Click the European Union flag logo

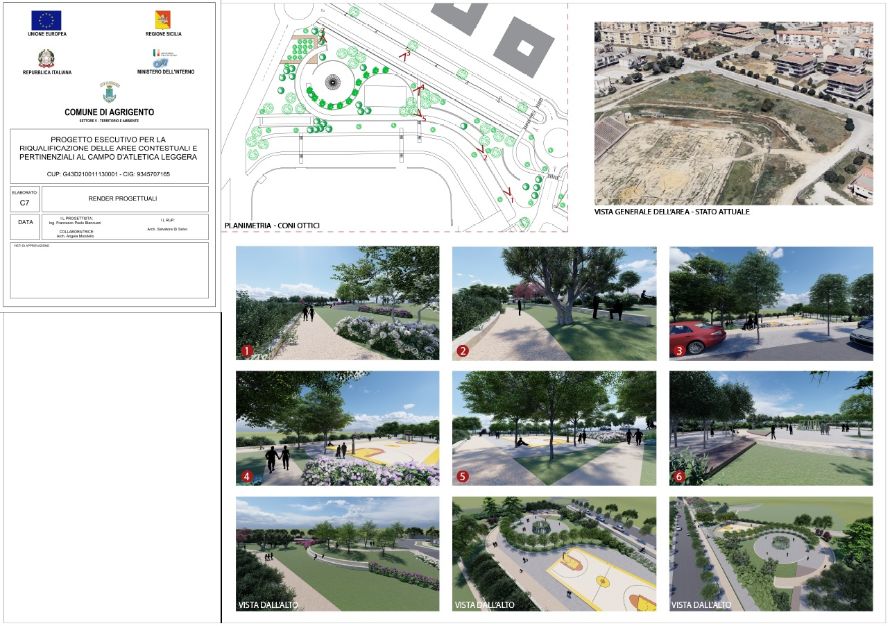[x=45, y=20]
